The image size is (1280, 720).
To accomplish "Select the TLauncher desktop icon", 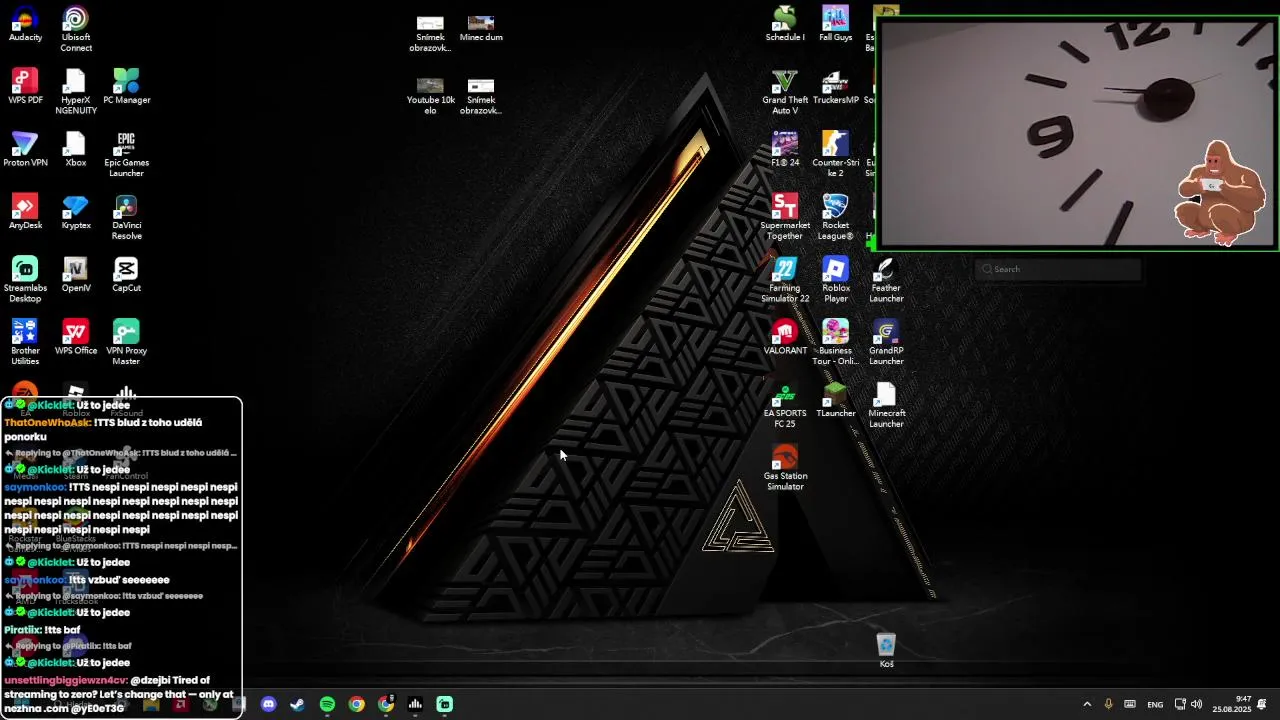I will (835, 401).
